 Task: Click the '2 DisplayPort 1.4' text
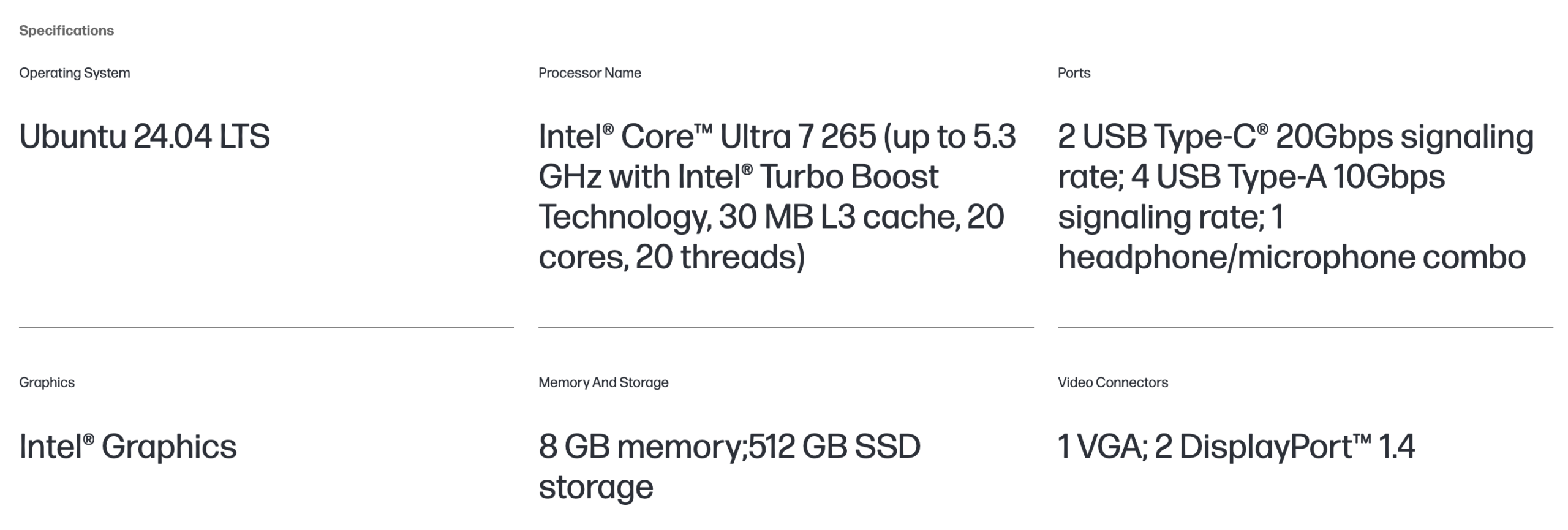click(1284, 447)
